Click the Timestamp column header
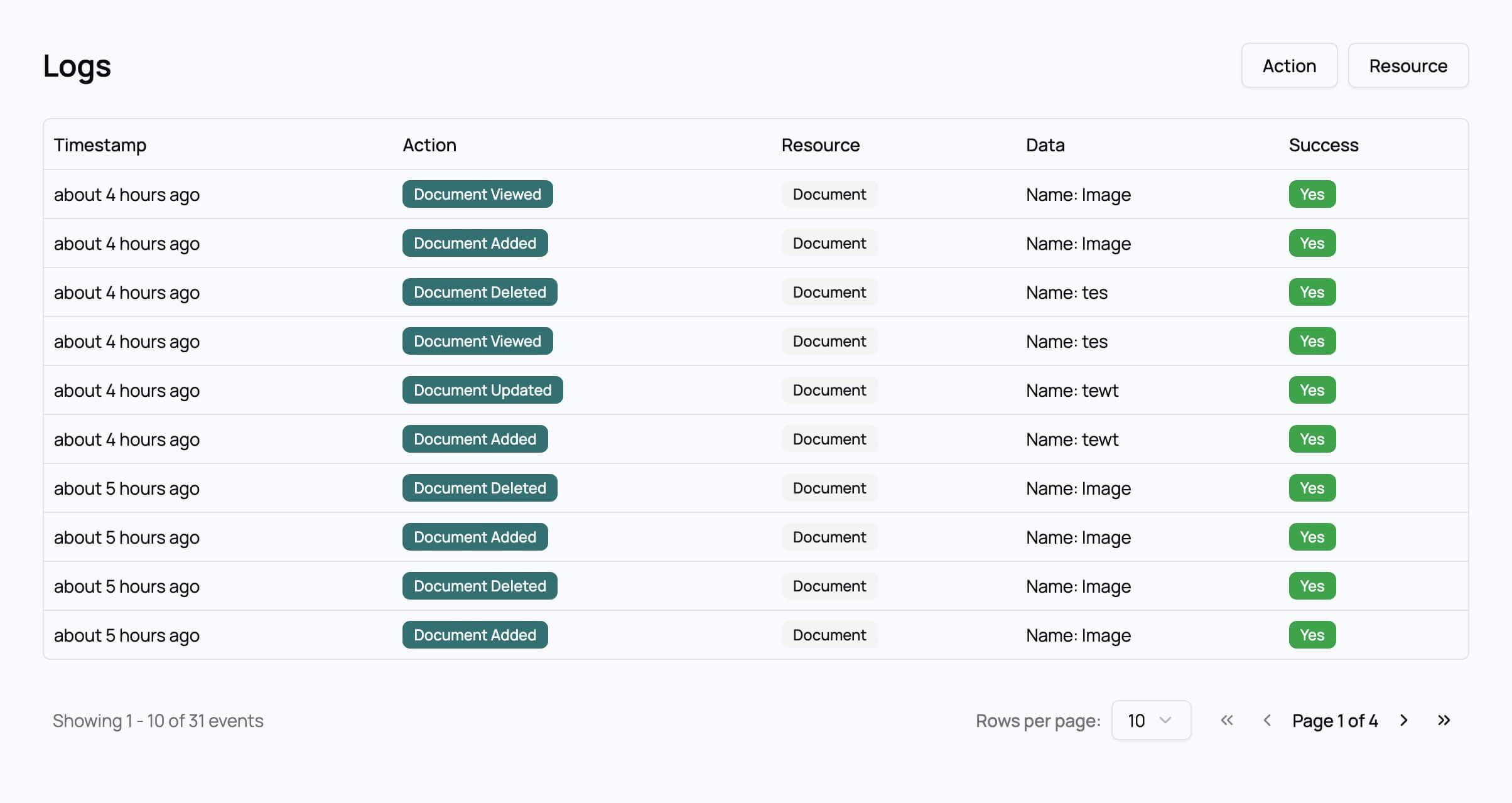Image resolution: width=1512 pixels, height=803 pixels. click(x=100, y=145)
